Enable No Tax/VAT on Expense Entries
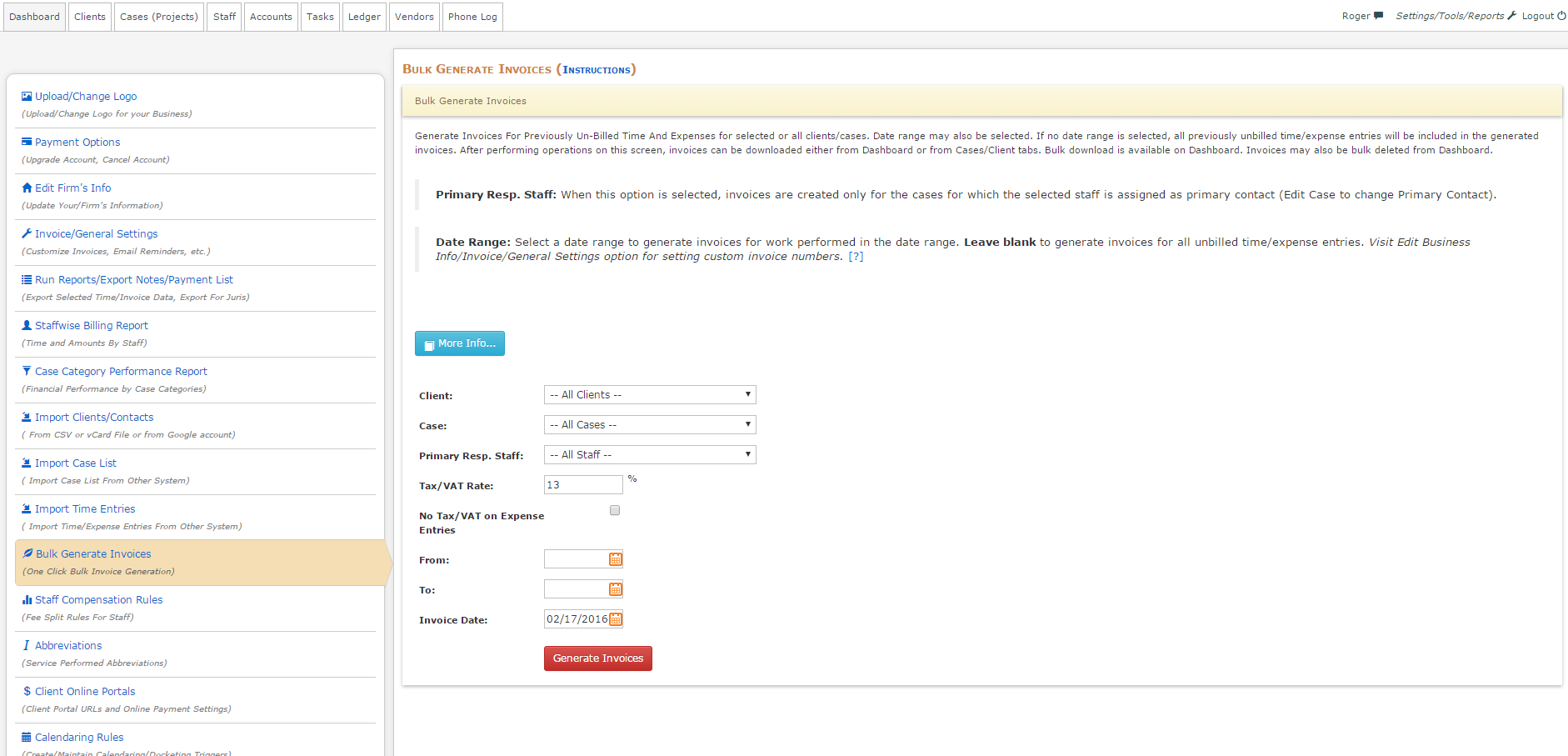Screen dimensions: 1568x756 [x=615, y=510]
